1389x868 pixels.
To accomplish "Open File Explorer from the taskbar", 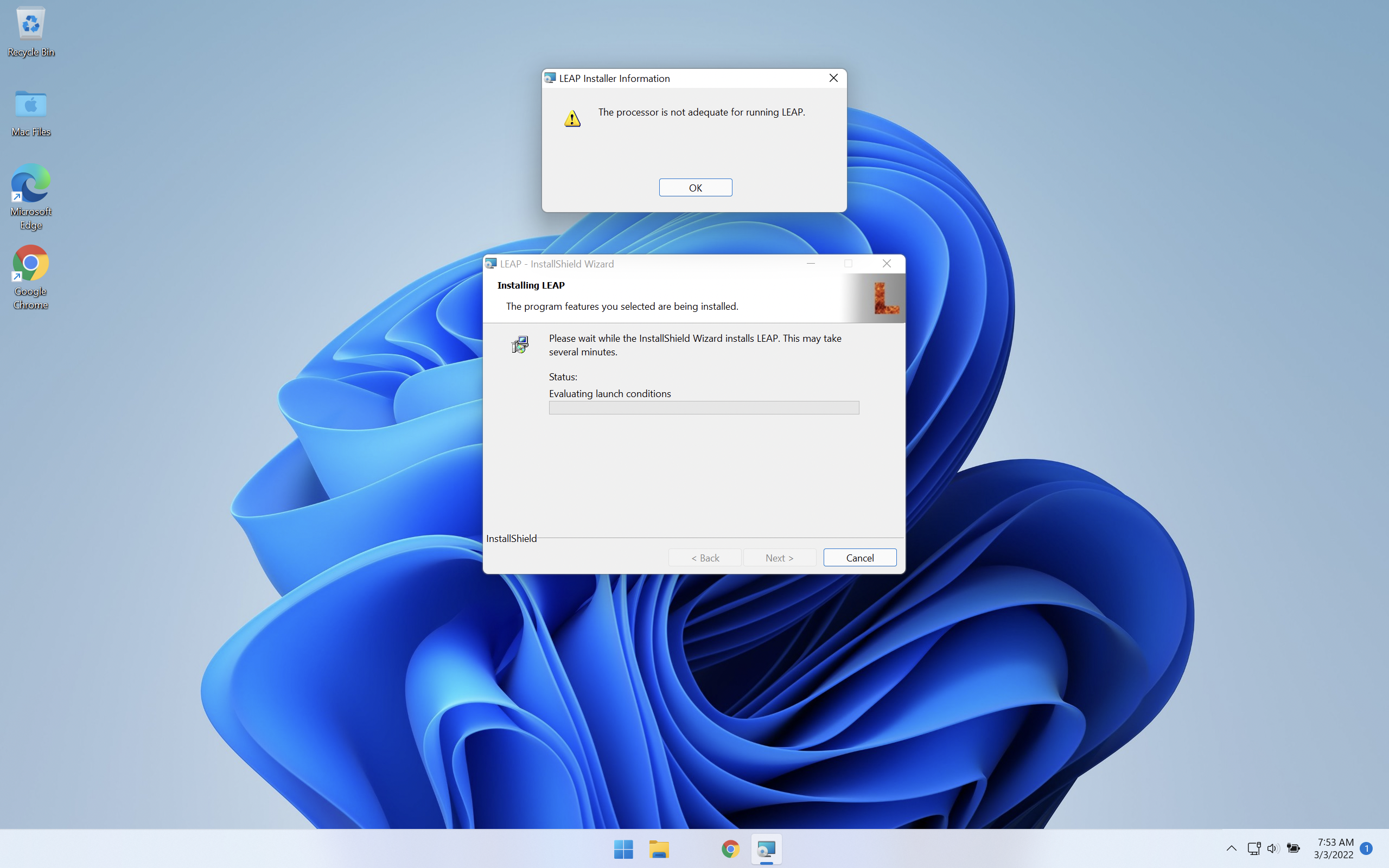I will click(x=659, y=848).
